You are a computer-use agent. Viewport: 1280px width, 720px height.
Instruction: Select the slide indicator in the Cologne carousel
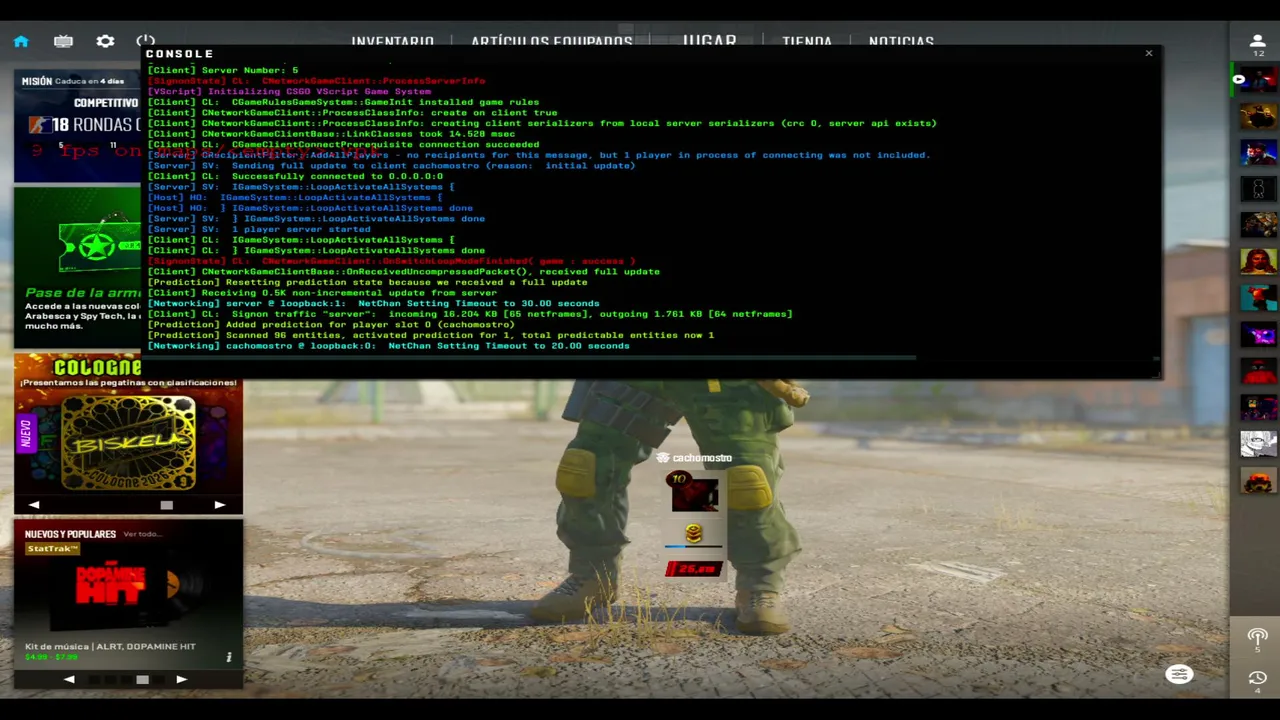166,505
